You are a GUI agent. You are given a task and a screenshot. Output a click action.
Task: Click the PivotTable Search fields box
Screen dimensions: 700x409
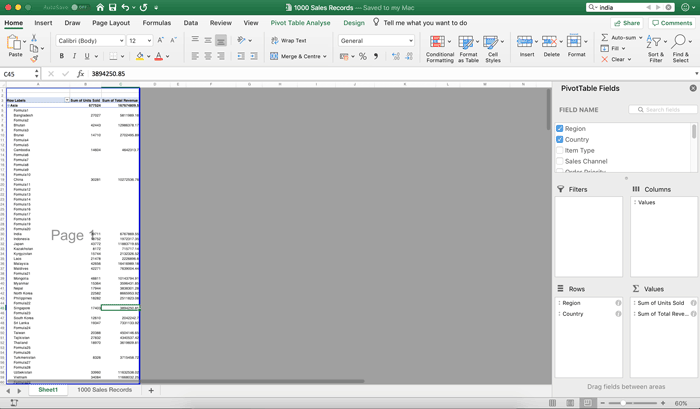663,109
